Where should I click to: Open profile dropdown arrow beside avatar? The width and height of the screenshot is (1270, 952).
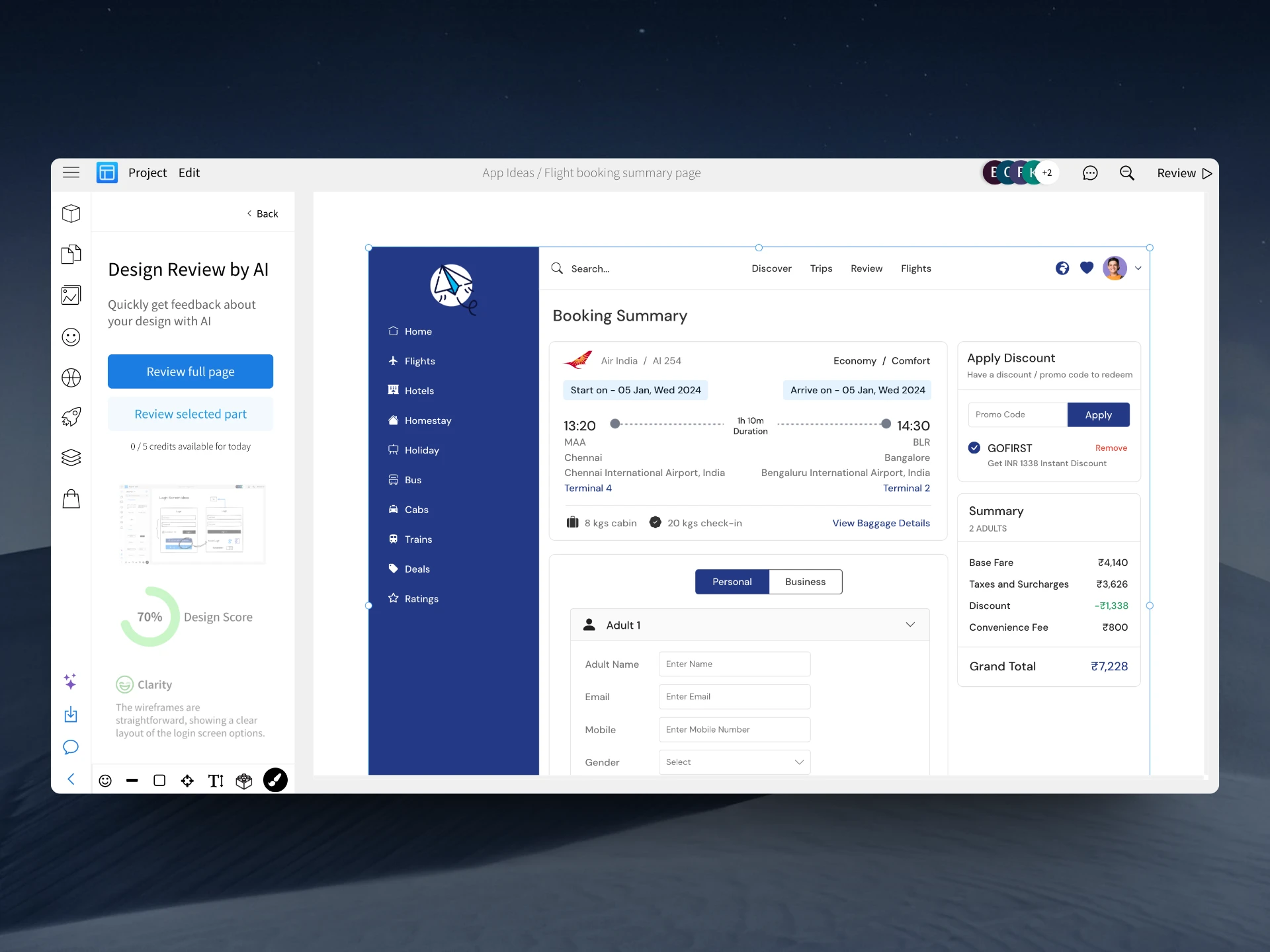click(x=1138, y=268)
